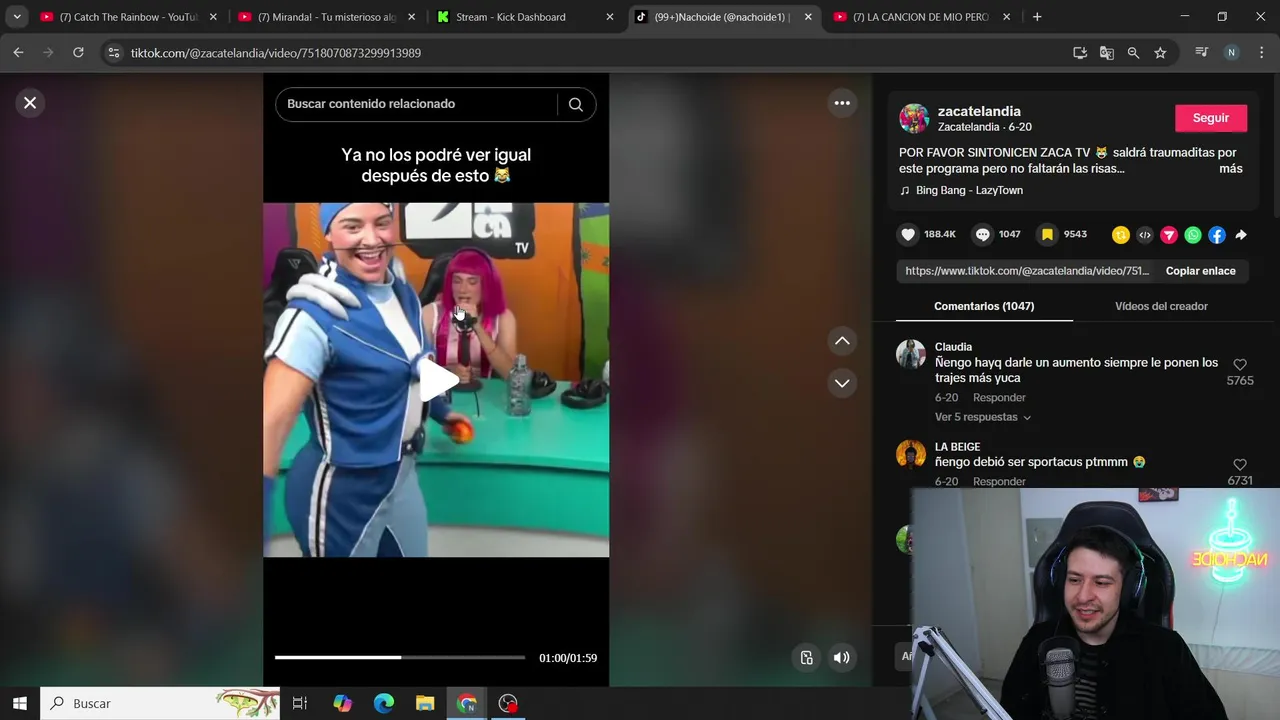Go to next video with down chevron
Viewport: 1280px width, 720px height.
pyautogui.click(x=842, y=383)
